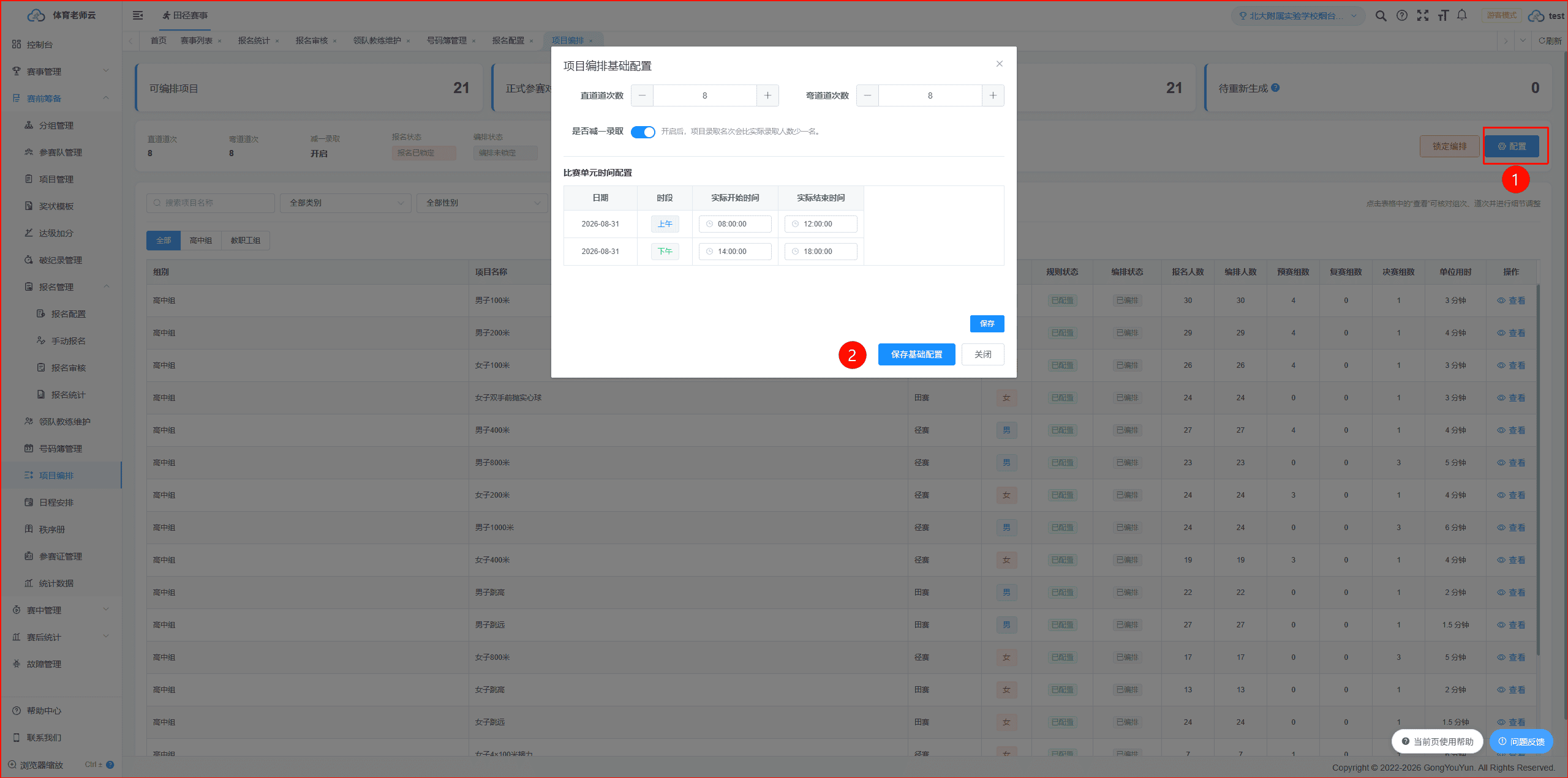
Task: Open 参赛队管理 in sidebar
Action: click(61, 152)
